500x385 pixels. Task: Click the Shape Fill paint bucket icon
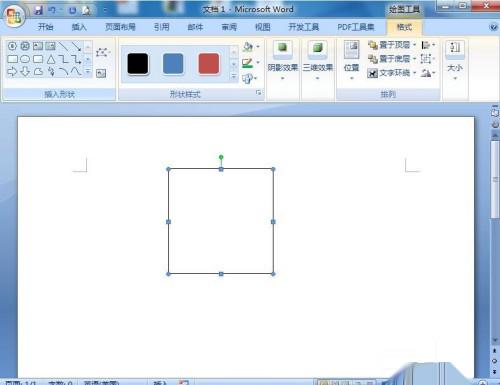(248, 46)
